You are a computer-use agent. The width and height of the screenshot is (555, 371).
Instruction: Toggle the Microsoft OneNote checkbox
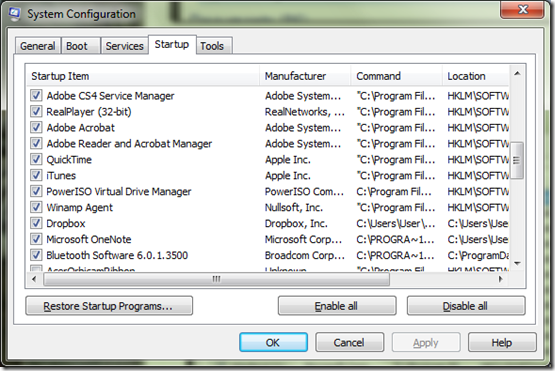[36, 239]
